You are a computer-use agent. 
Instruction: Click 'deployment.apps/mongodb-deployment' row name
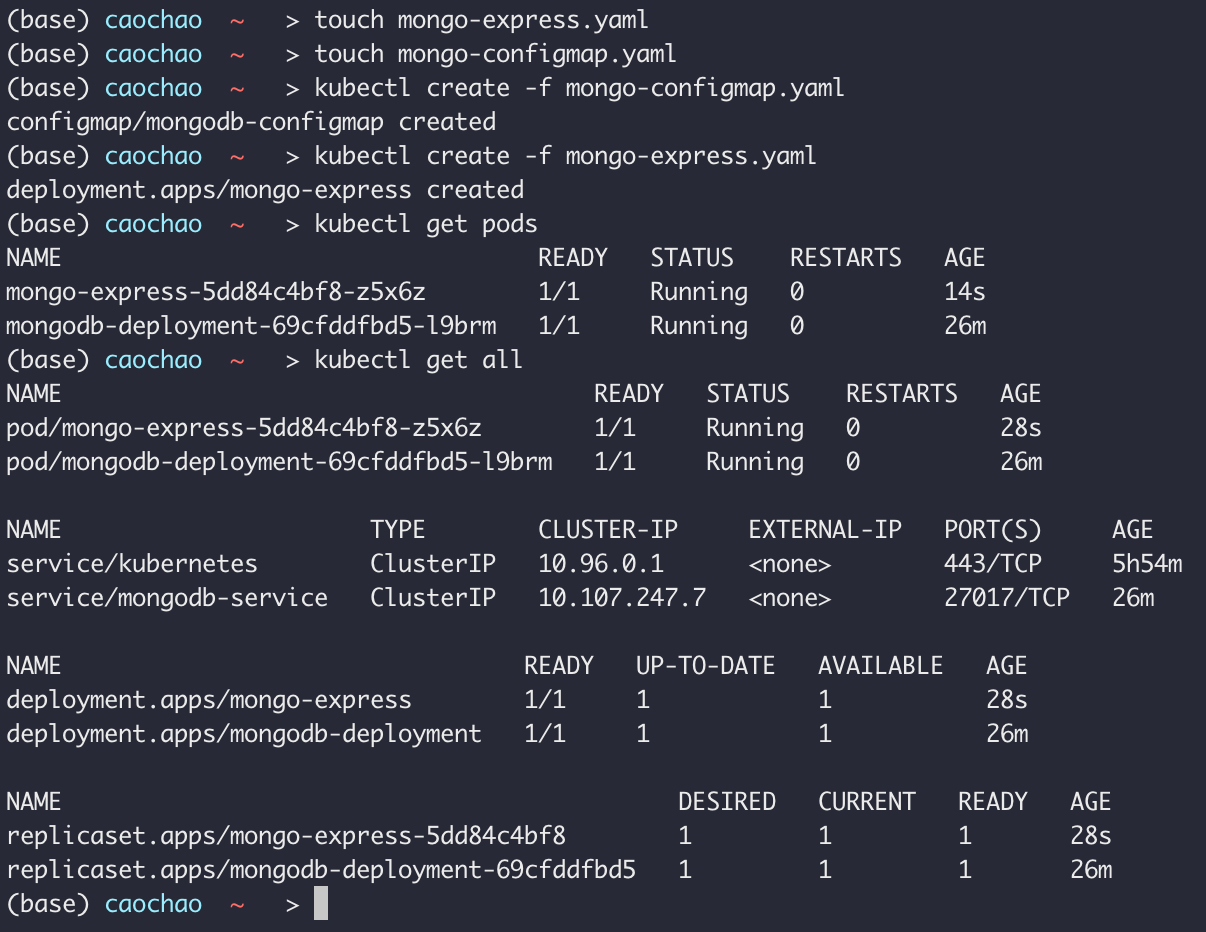[x=244, y=734]
